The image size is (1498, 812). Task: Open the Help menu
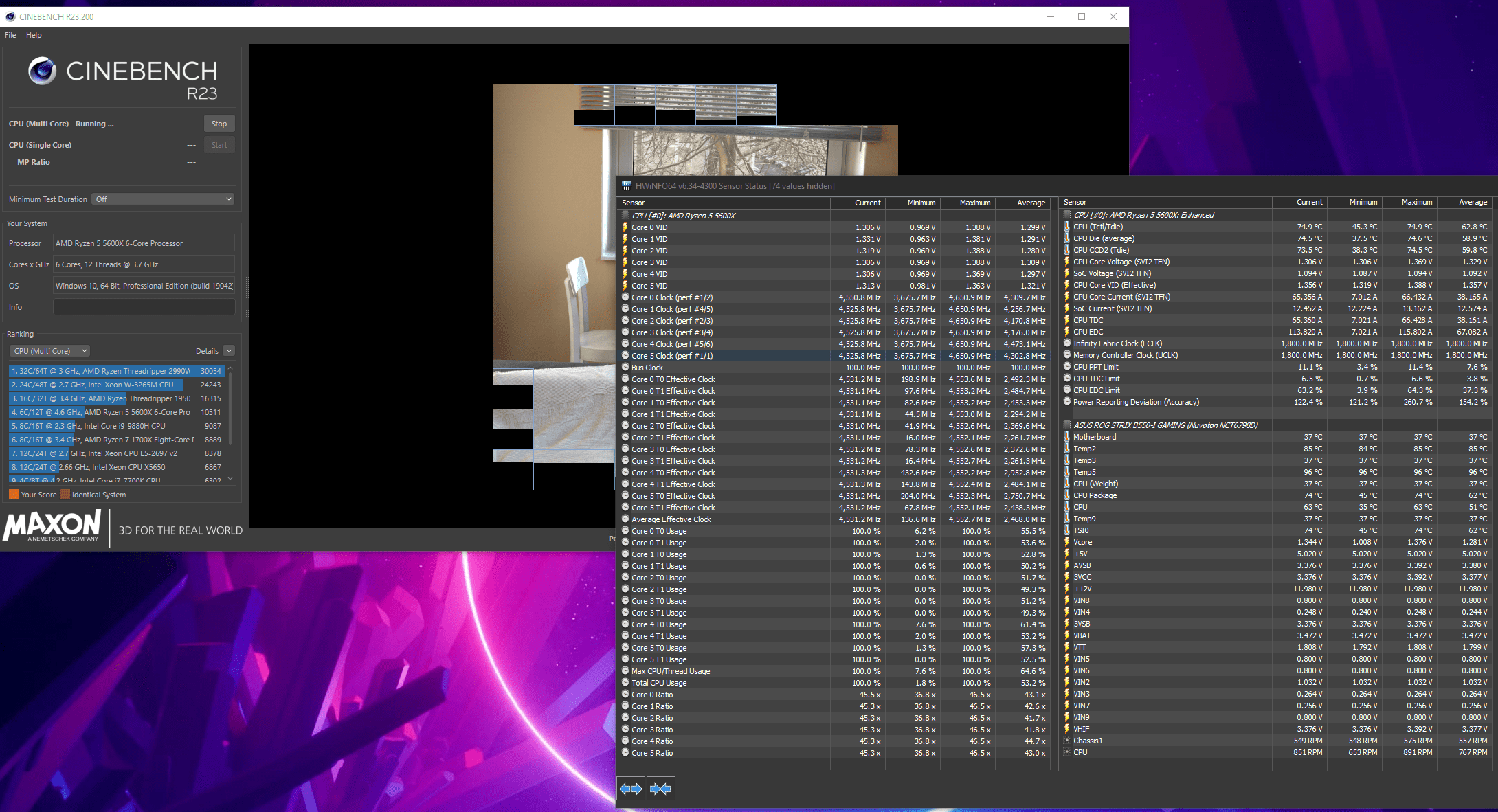coord(34,35)
